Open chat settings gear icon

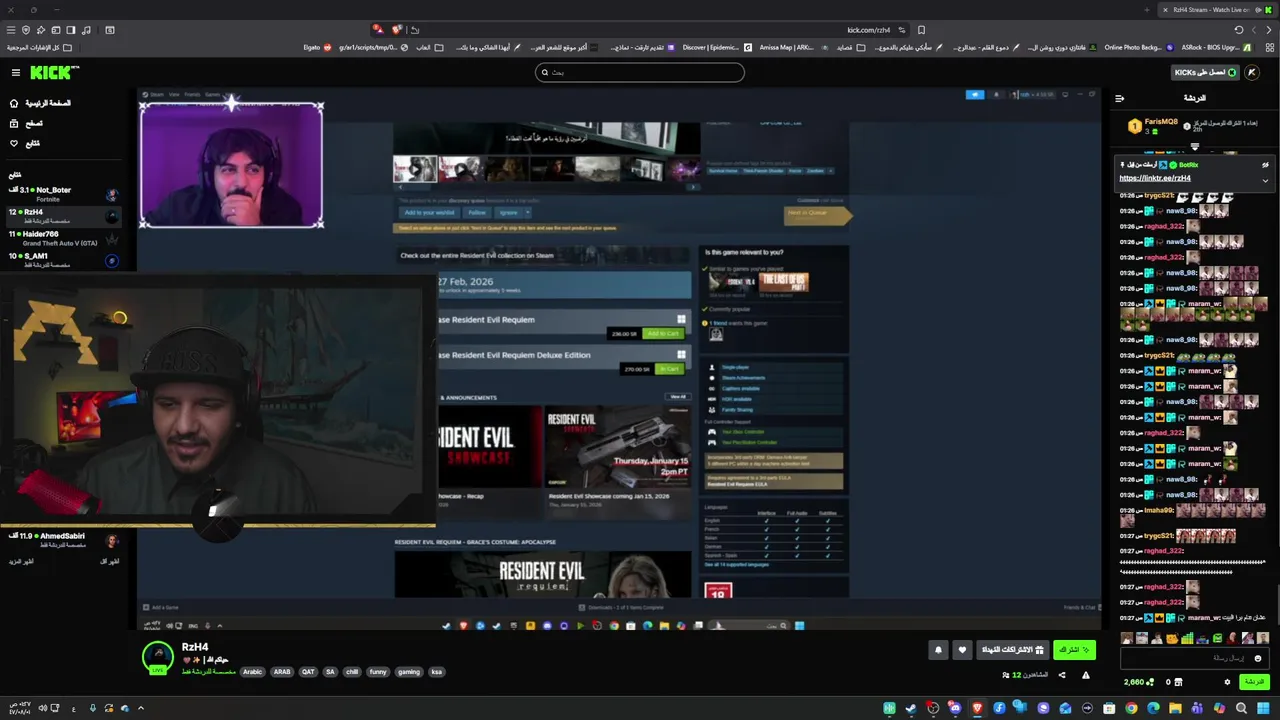pos(1227,682)
